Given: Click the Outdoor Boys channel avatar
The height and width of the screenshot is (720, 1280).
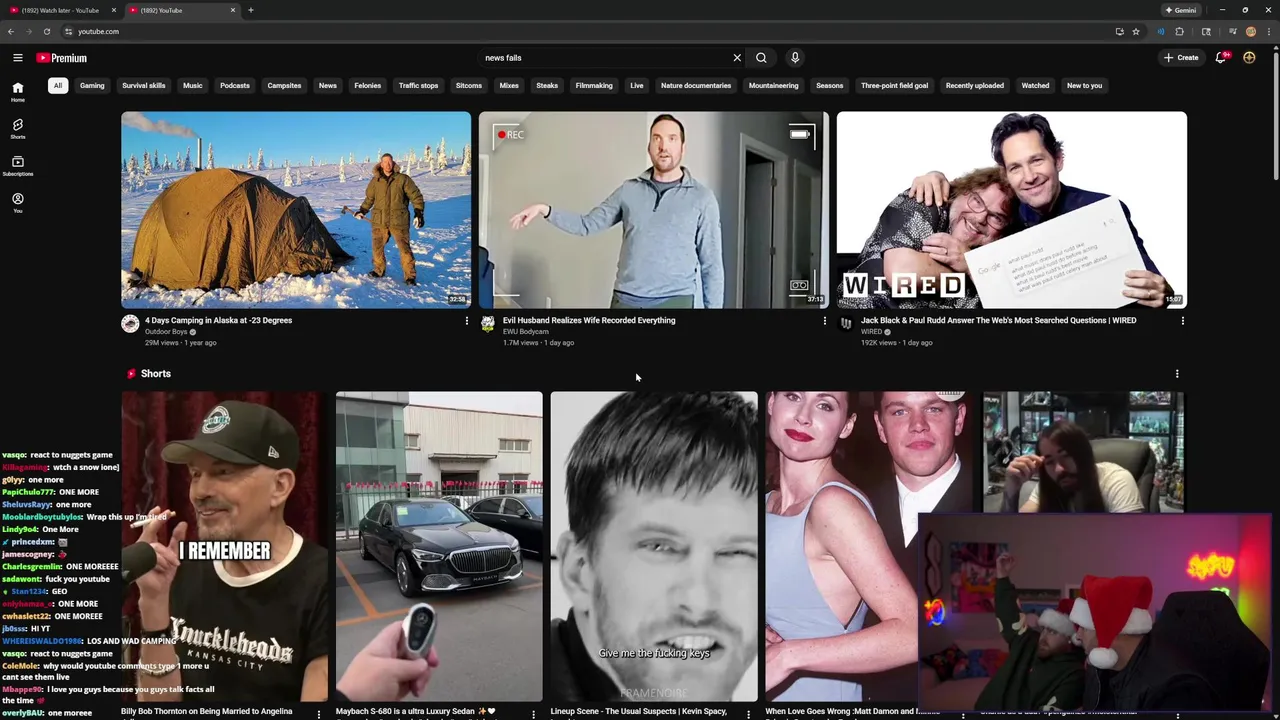Looking at the screenshot, I should [130, 324].
